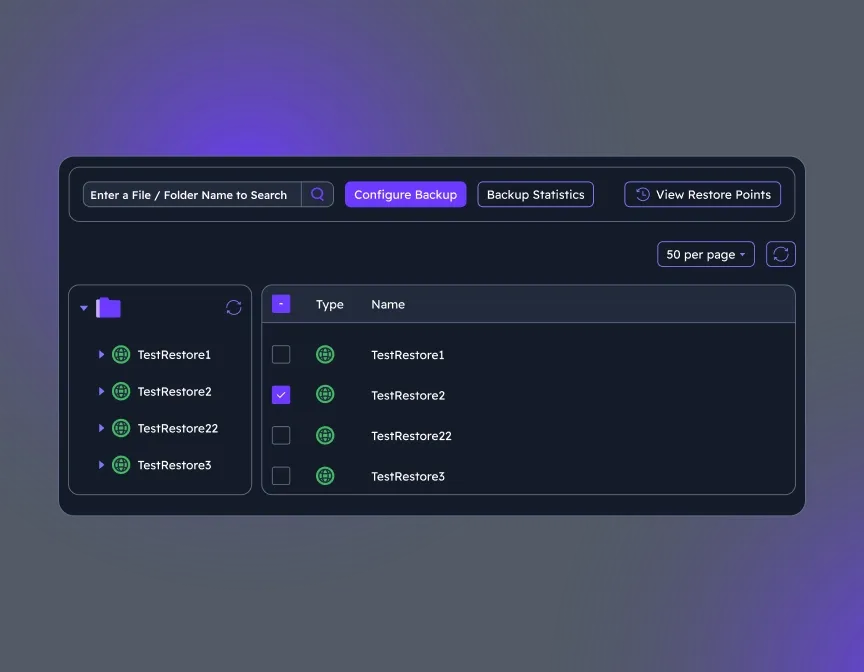The height and width of the screenshot is (672, 864).
Task: Click the Configure Backup button
Action: [x=405, y=195]
